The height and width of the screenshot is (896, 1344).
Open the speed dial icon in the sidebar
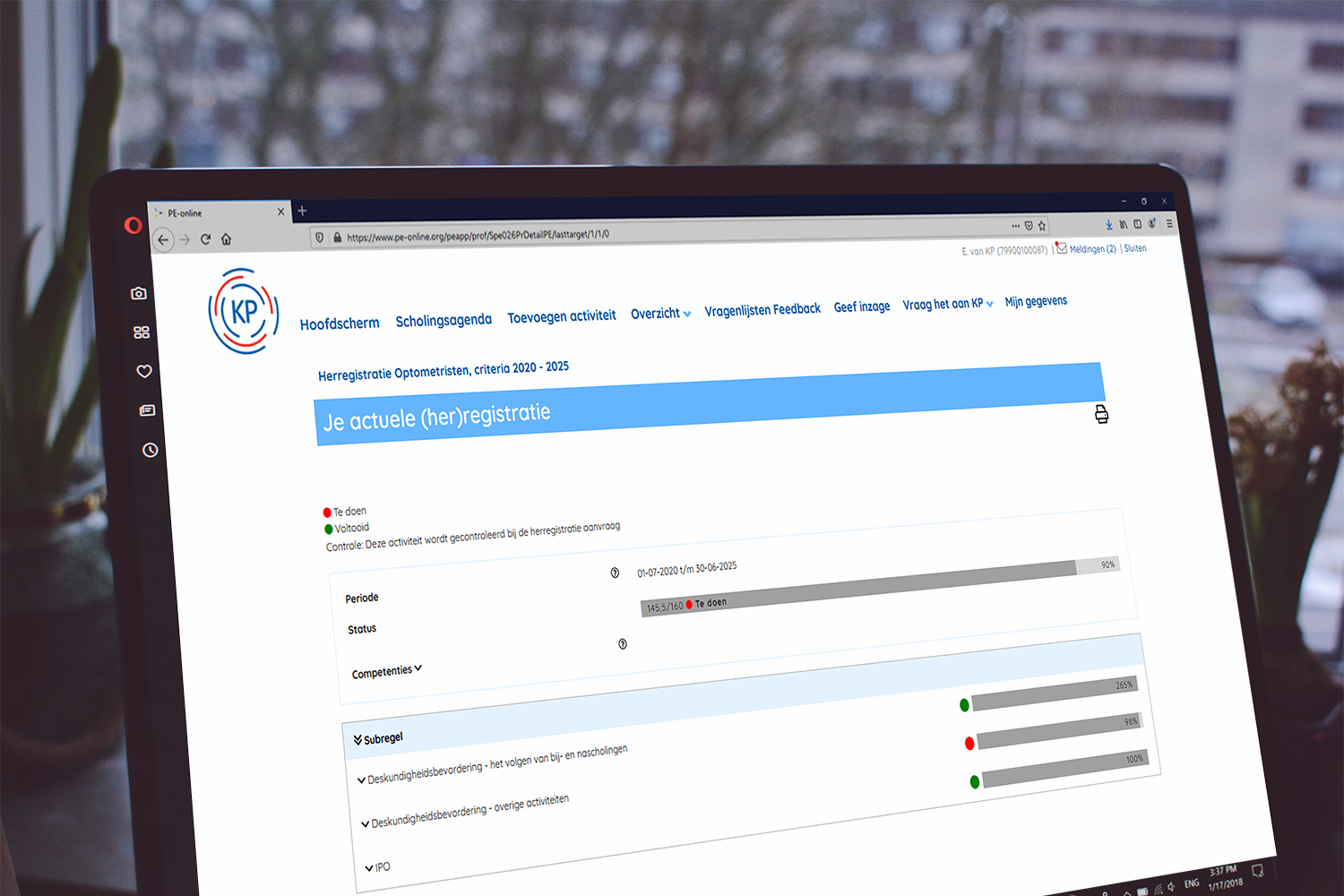(x=141, y=332)
